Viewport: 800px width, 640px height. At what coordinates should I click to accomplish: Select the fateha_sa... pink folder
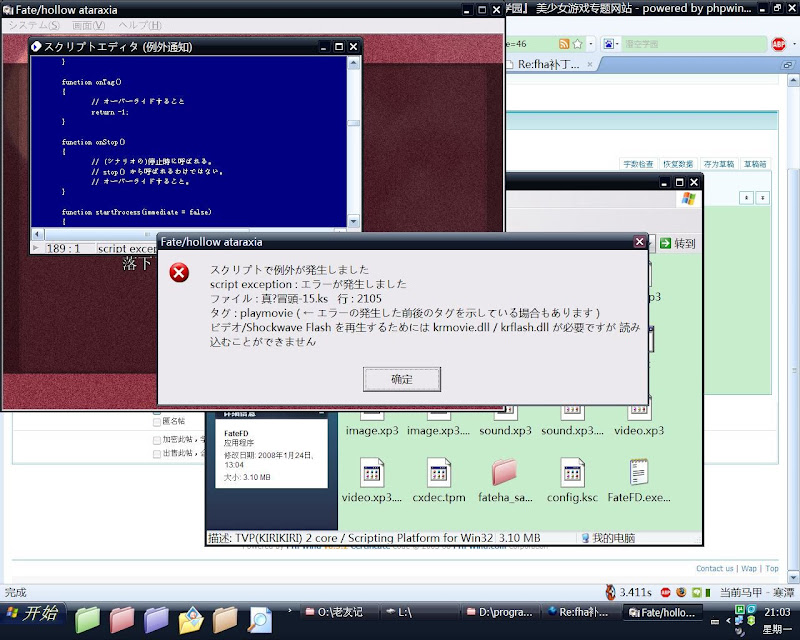505,472
